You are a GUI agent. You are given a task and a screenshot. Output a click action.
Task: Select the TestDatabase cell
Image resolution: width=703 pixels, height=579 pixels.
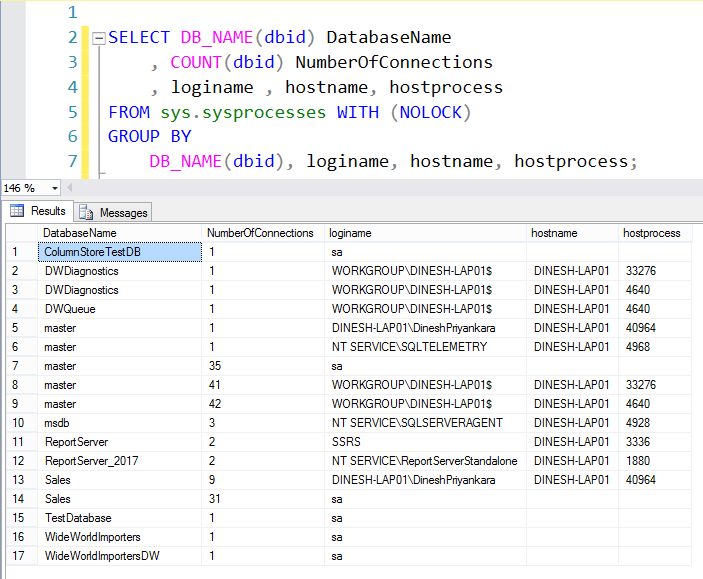coord(120,518)
